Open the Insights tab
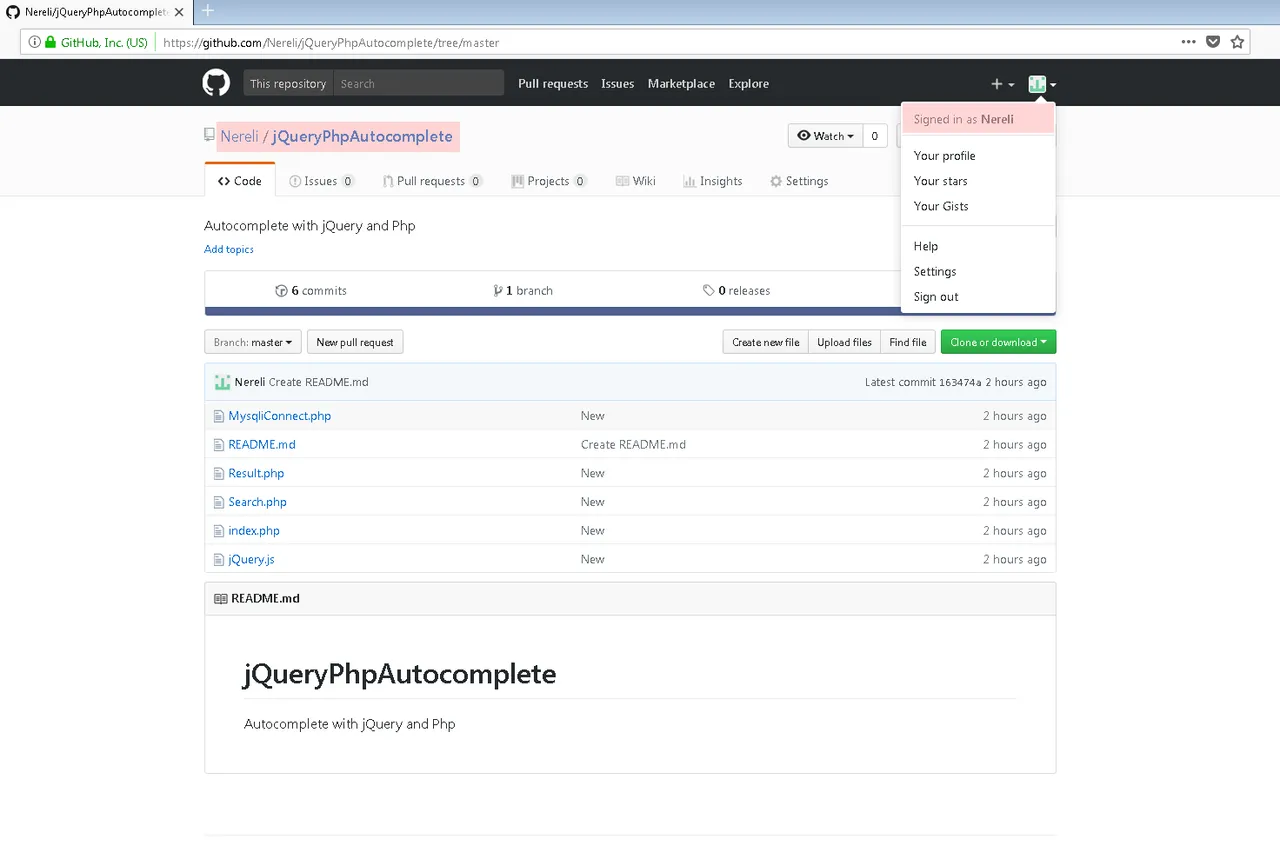Screen dimensions: 1280x852 coord(712,181)
